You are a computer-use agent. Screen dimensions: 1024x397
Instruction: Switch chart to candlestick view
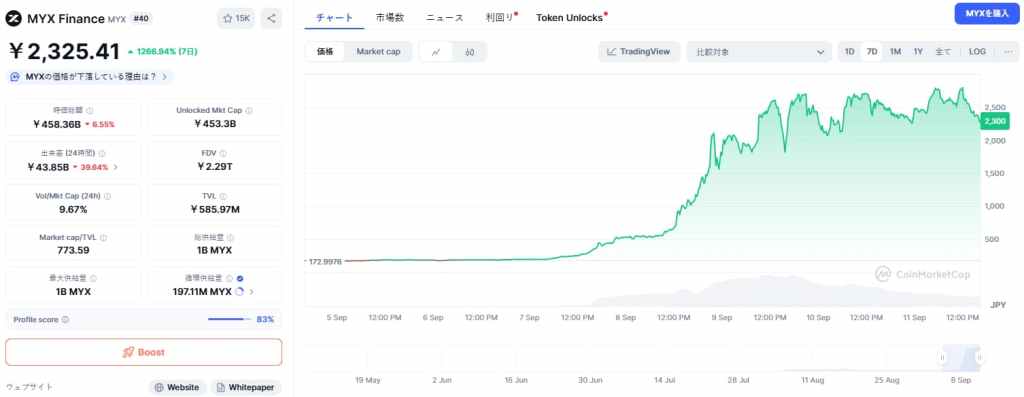click(x=470, y=52)
